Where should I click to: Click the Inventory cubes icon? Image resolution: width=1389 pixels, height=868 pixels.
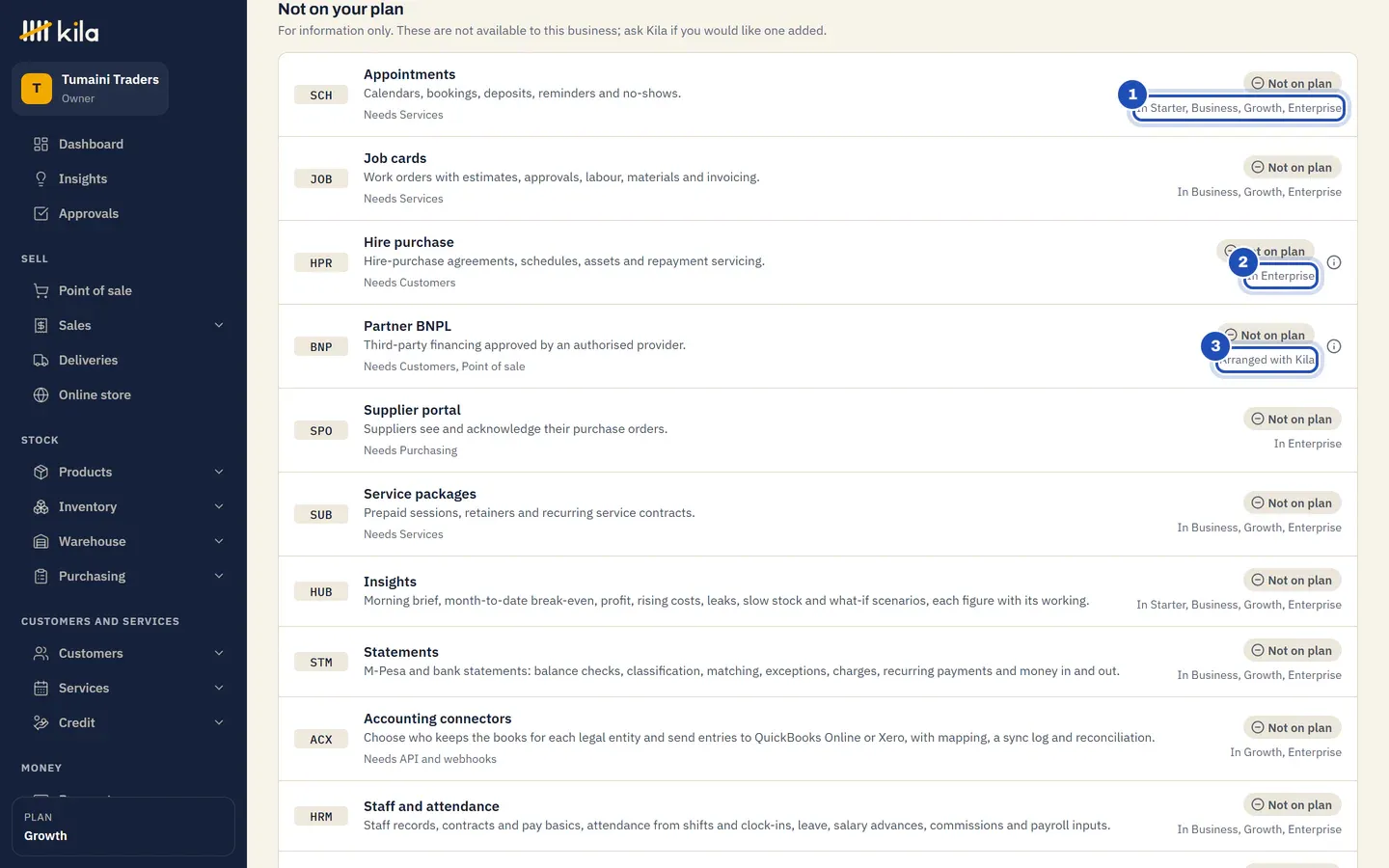(41, 507)
